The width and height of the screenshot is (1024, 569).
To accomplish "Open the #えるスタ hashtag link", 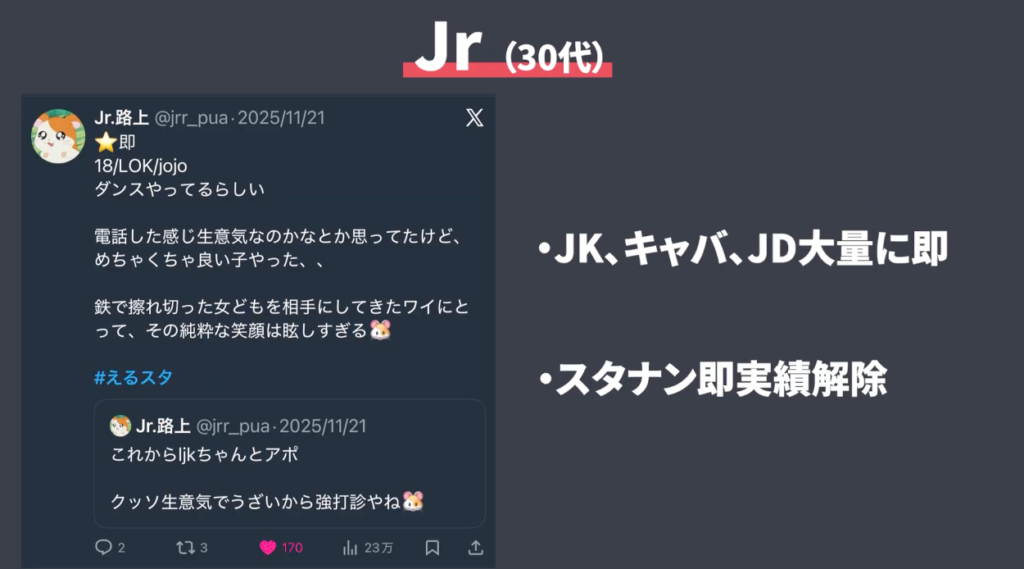I will click(x=133, y=378).
